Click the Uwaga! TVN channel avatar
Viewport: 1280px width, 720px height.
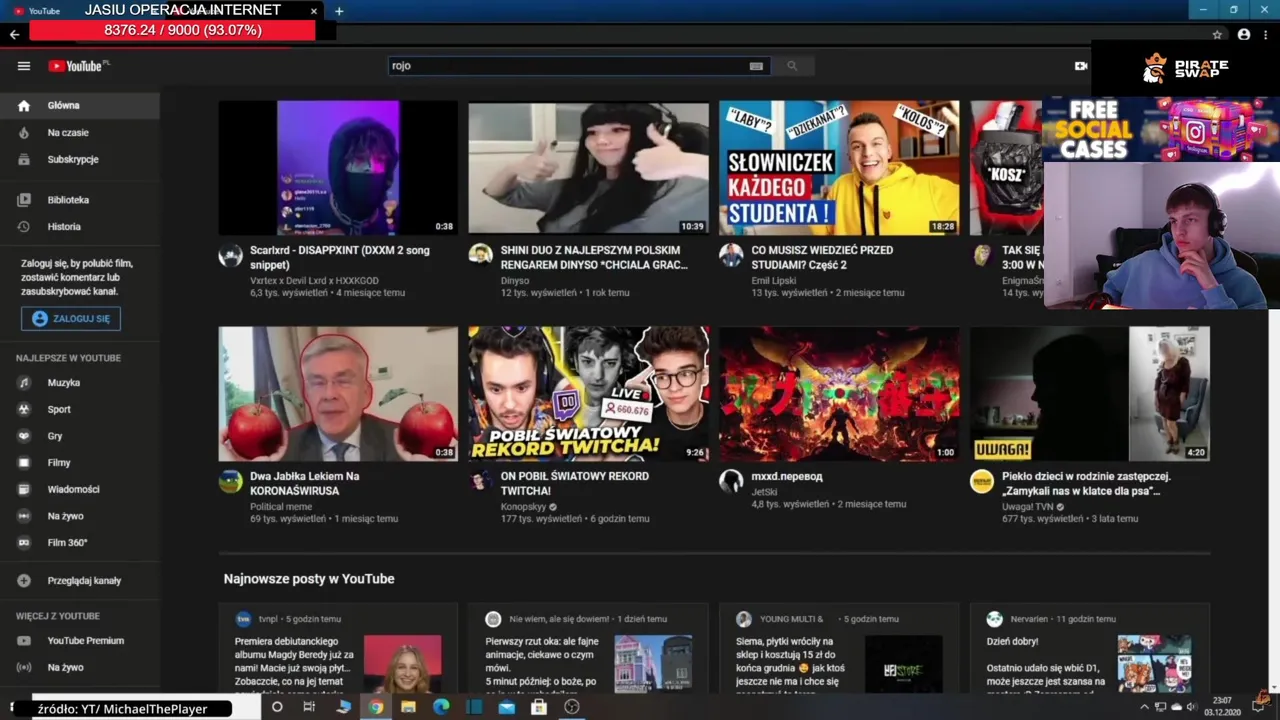(982, 482)
